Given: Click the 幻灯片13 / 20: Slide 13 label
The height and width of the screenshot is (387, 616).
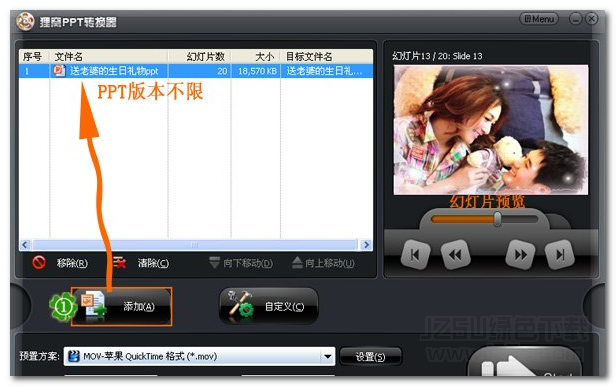Looking at the screenshot, I should (x=437, y=56).
